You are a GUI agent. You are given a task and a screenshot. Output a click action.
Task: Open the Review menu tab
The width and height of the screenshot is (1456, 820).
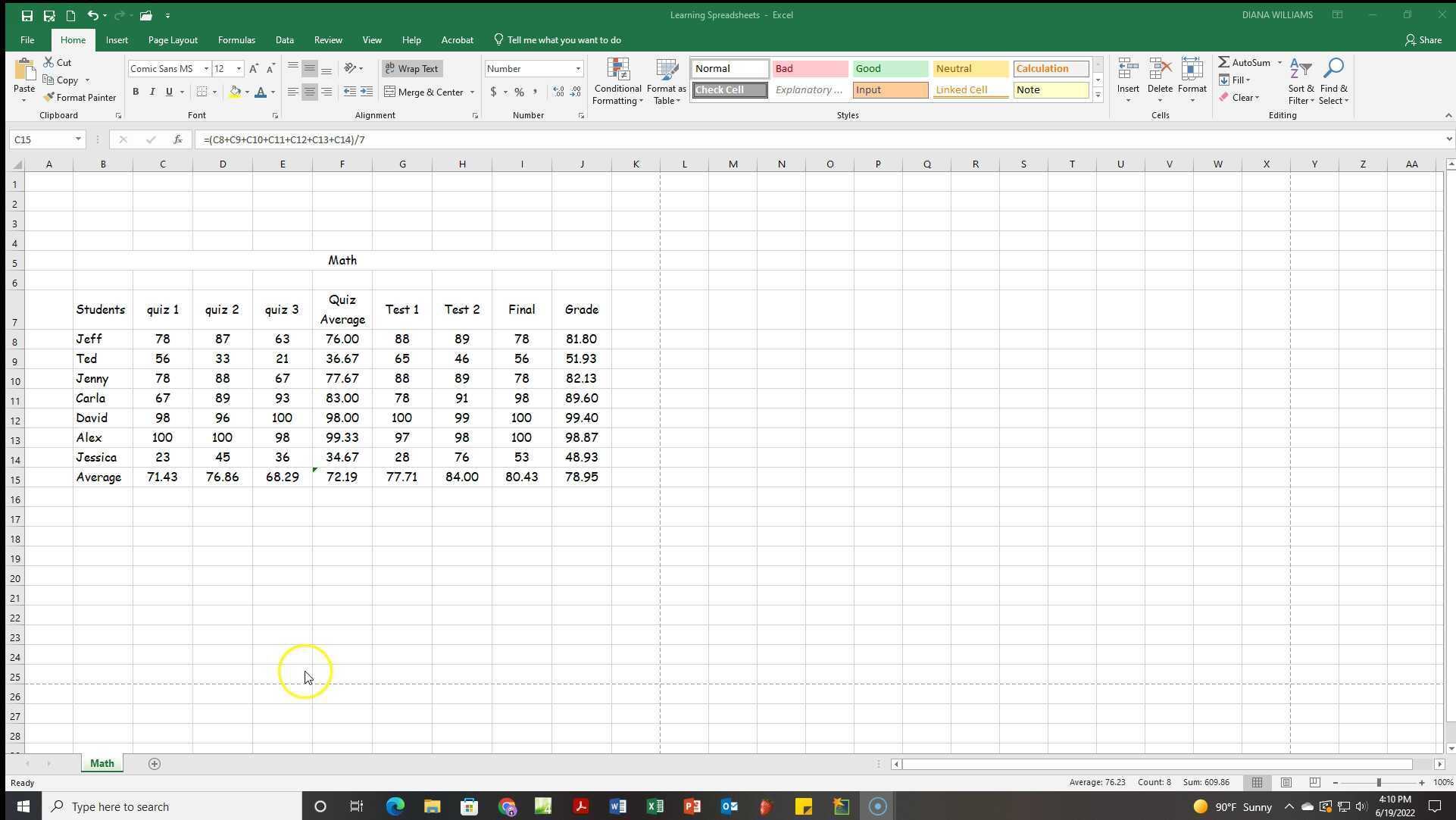[327, 39]
